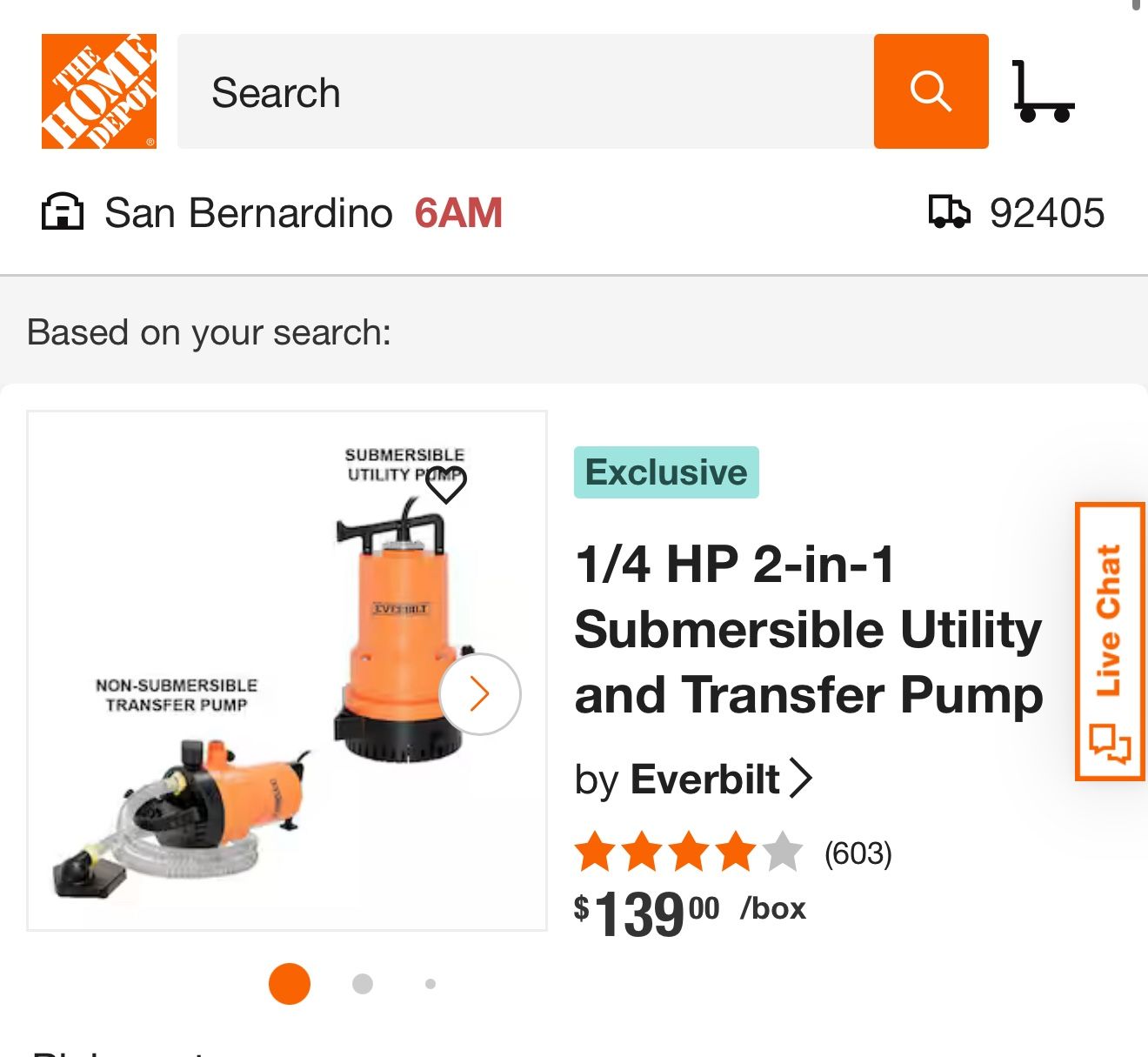Screen dimensions: 1148x1057
Task: Tap the delivery truck icon
Action: (950, 211)
